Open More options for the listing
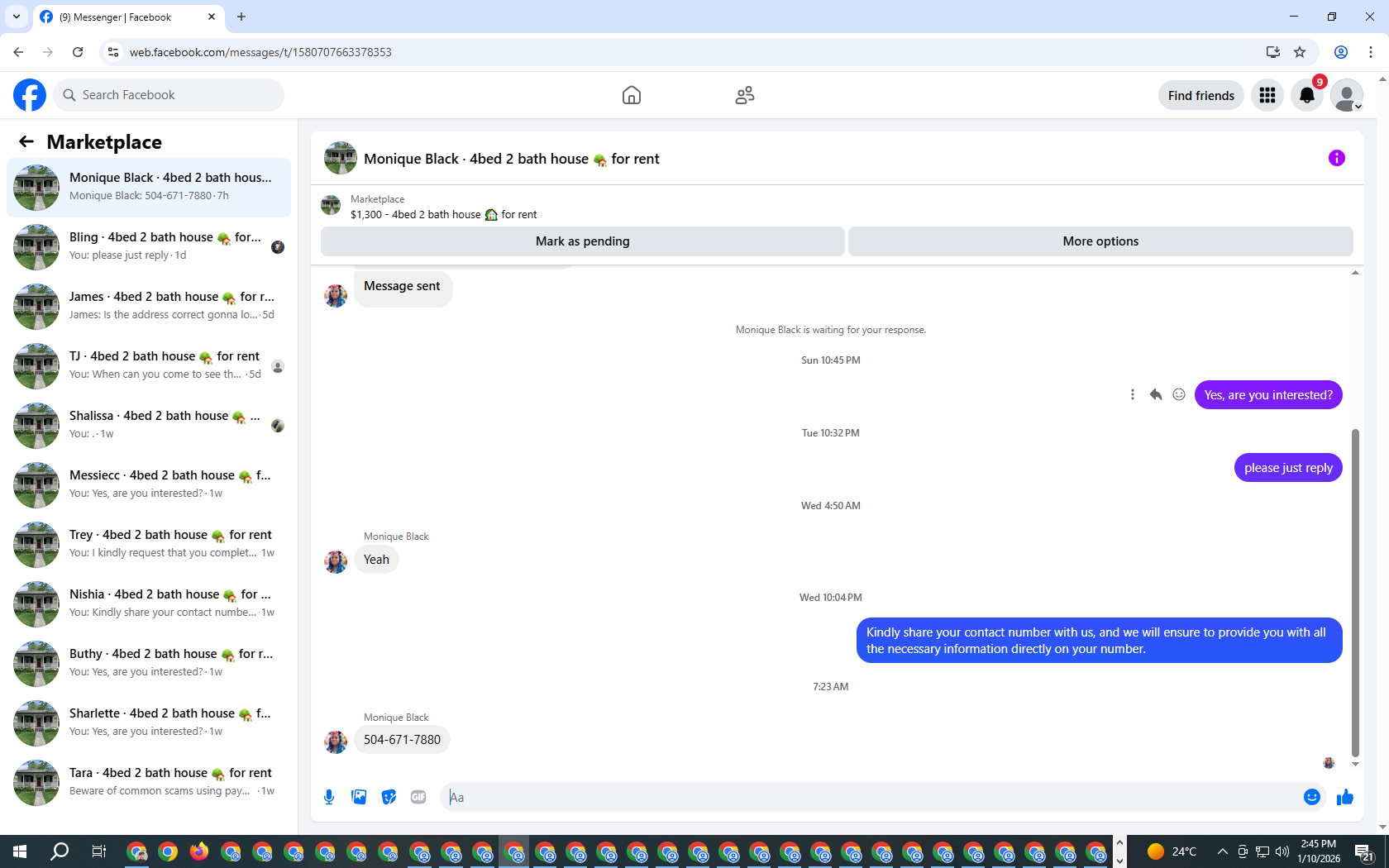 [1100, 241]
